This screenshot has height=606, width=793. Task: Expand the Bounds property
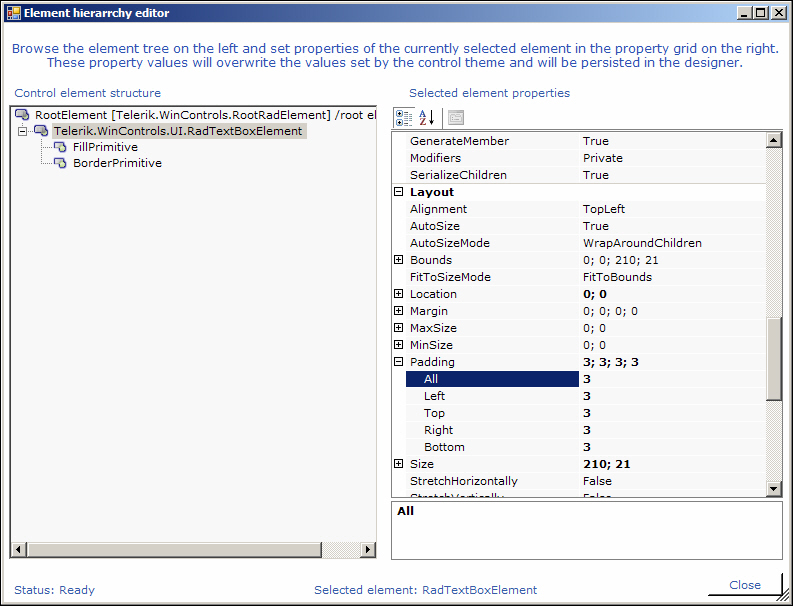(x=399, y=259)
